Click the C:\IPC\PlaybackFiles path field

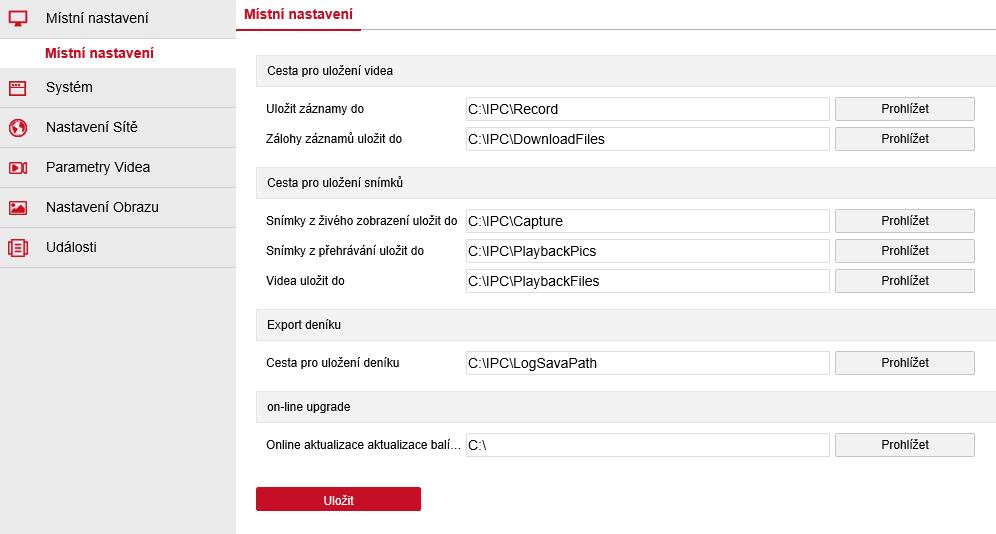[x=647, y=281]
